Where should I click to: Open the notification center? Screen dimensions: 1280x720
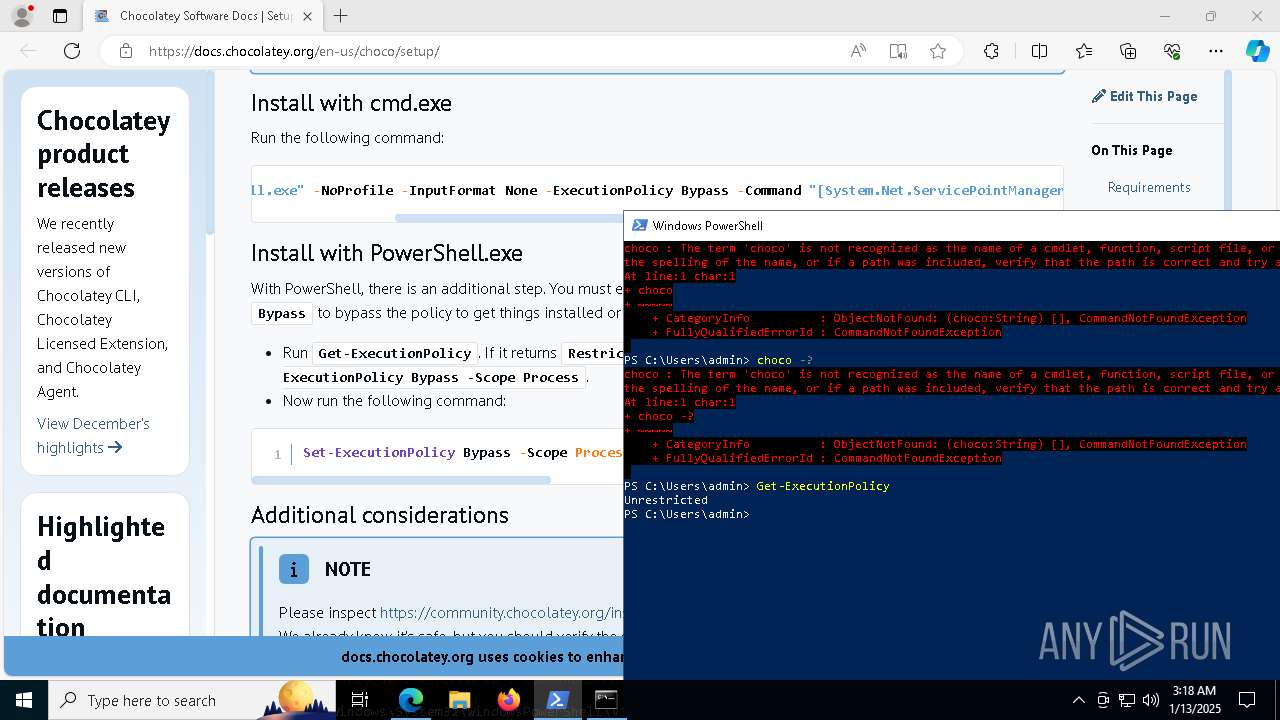1247,700
